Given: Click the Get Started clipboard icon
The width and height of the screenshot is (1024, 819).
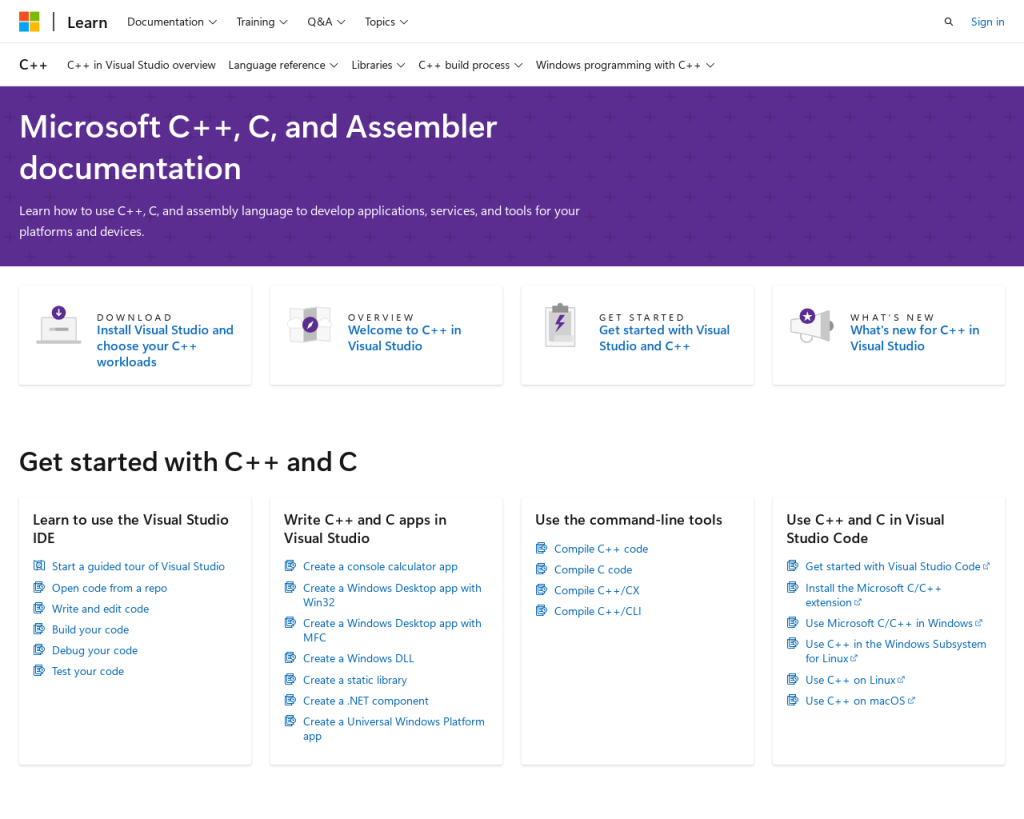Looking at the screenshot, I should [560, 325].
